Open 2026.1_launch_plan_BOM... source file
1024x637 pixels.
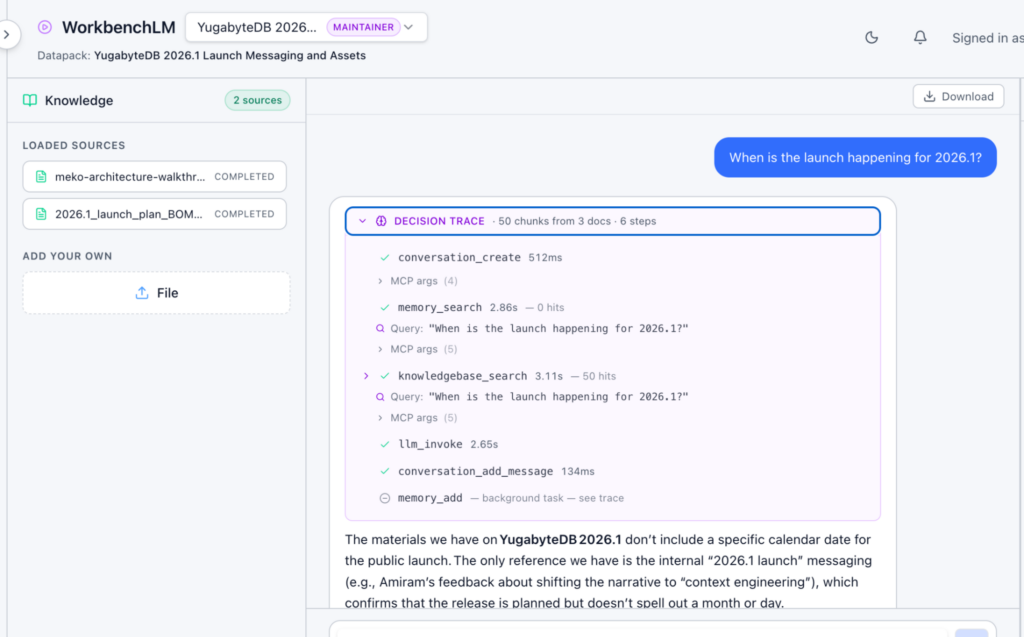coord(155,214)
